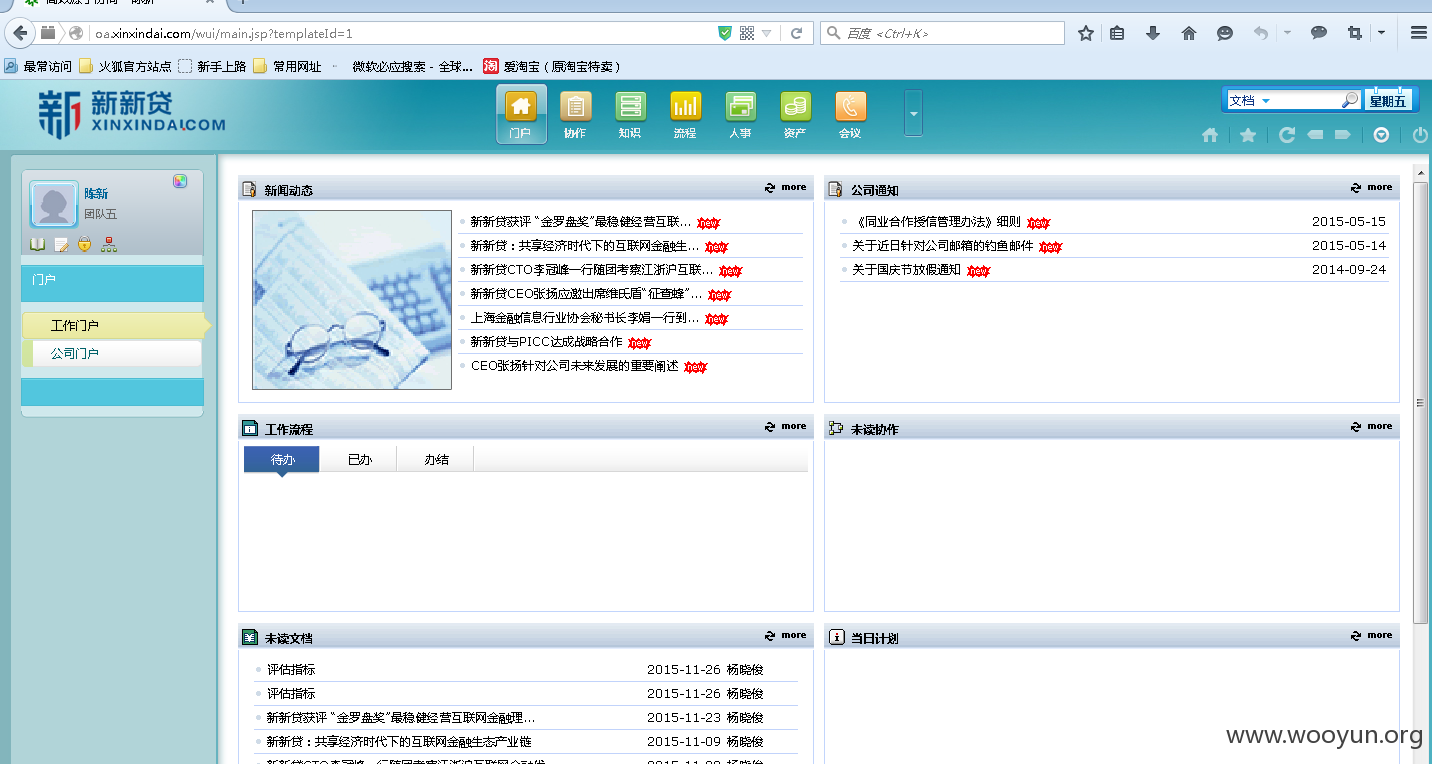Click the user avatar picture
1432x764 pixels.
[54, 205]
